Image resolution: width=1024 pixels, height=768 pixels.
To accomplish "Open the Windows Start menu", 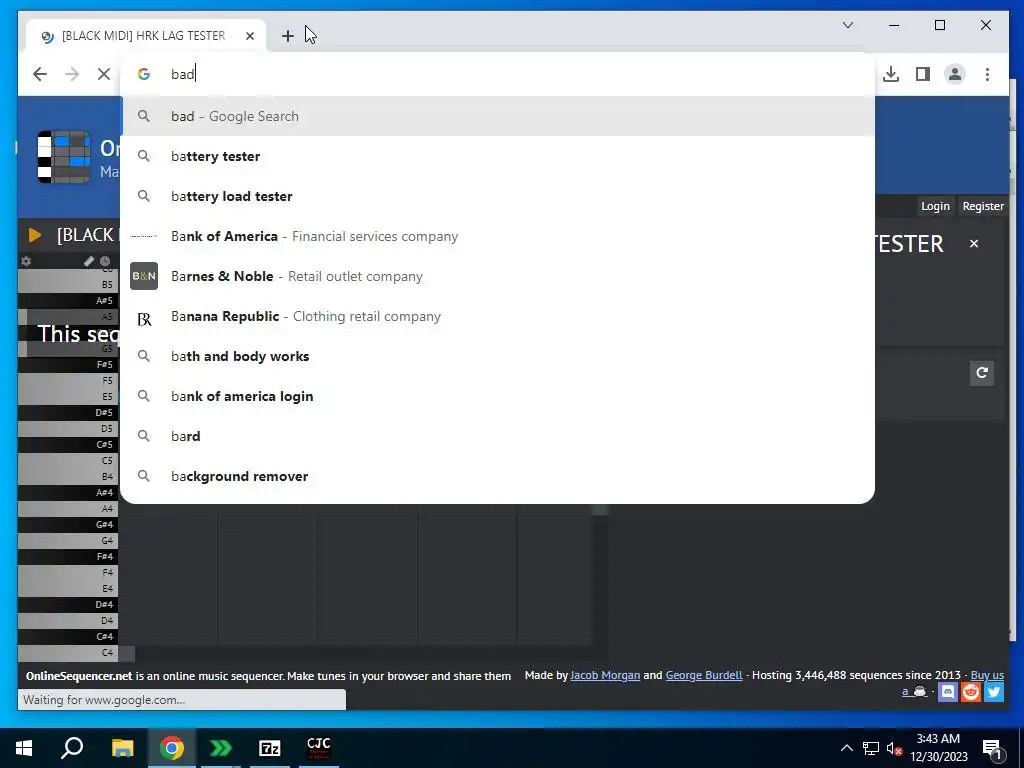I will [x=24, y=748].
